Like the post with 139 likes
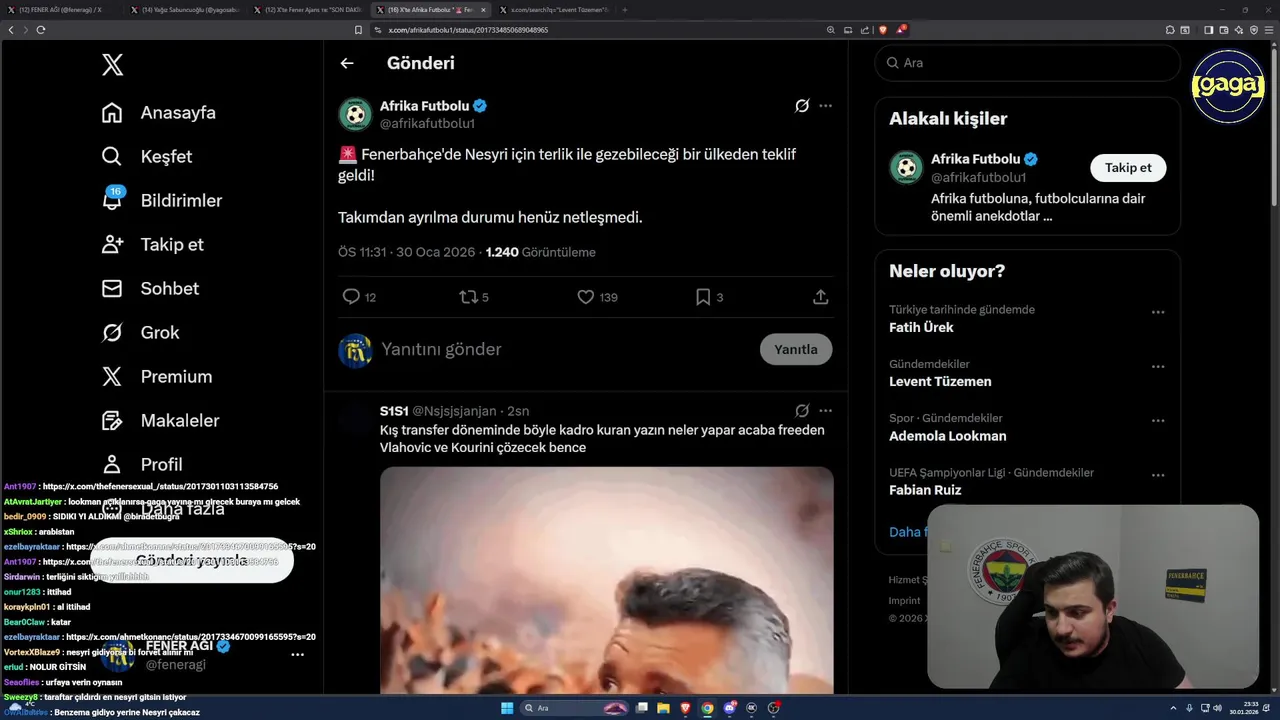 pos(586,297)
